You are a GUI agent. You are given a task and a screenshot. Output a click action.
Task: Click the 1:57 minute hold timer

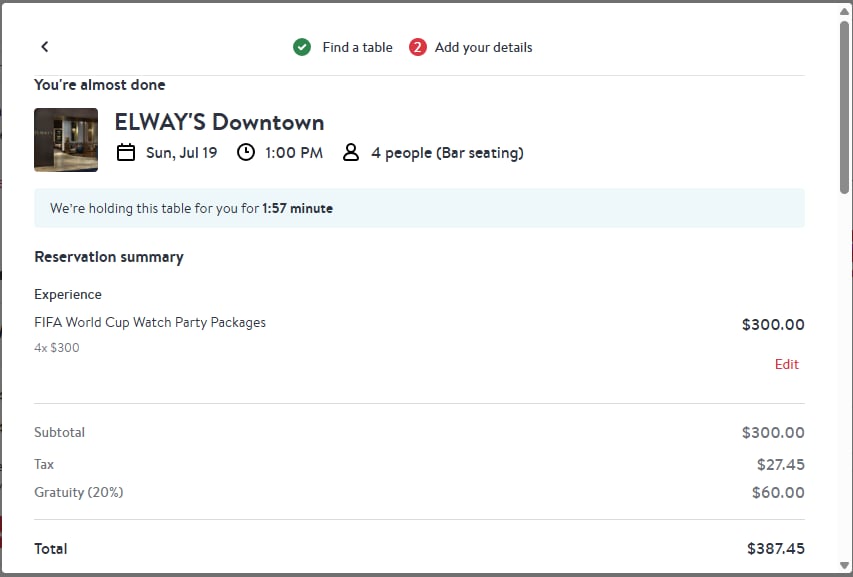(x=297, y=208)
